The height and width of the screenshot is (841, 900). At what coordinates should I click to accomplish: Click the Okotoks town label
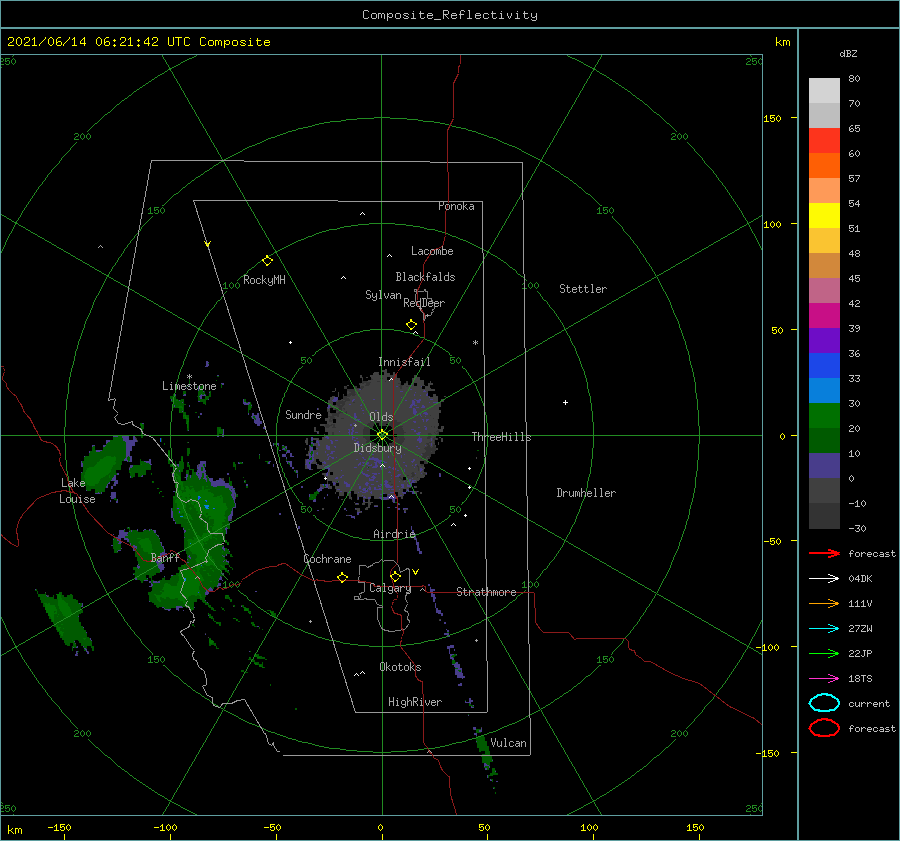point(400,667)
